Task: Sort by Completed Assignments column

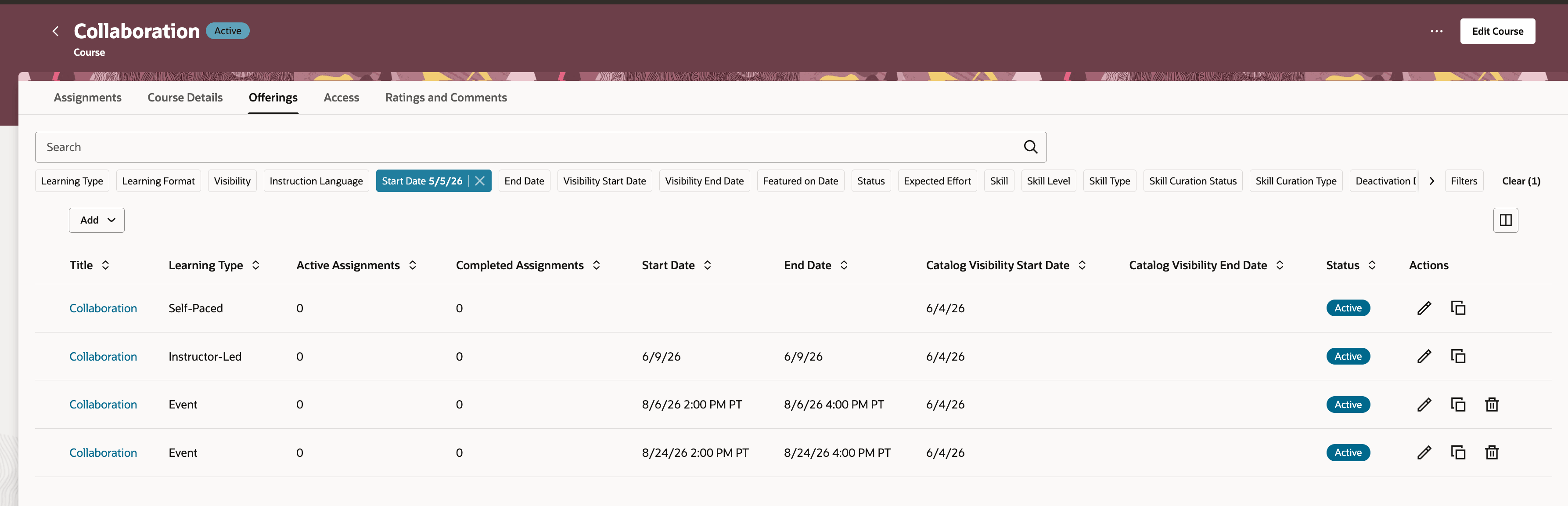Action: point(597,265)
